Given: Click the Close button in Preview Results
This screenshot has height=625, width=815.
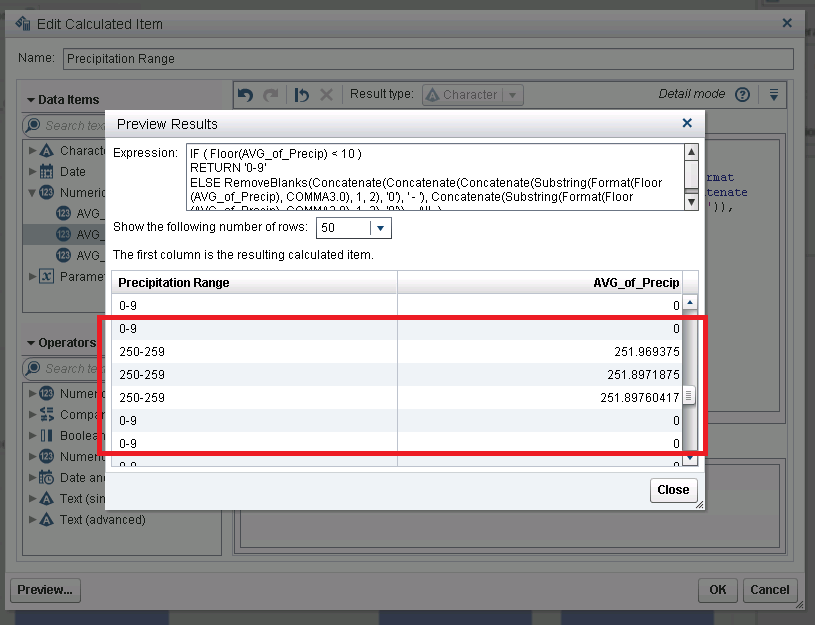Looking at the screenshot, I should coord(673,490).
